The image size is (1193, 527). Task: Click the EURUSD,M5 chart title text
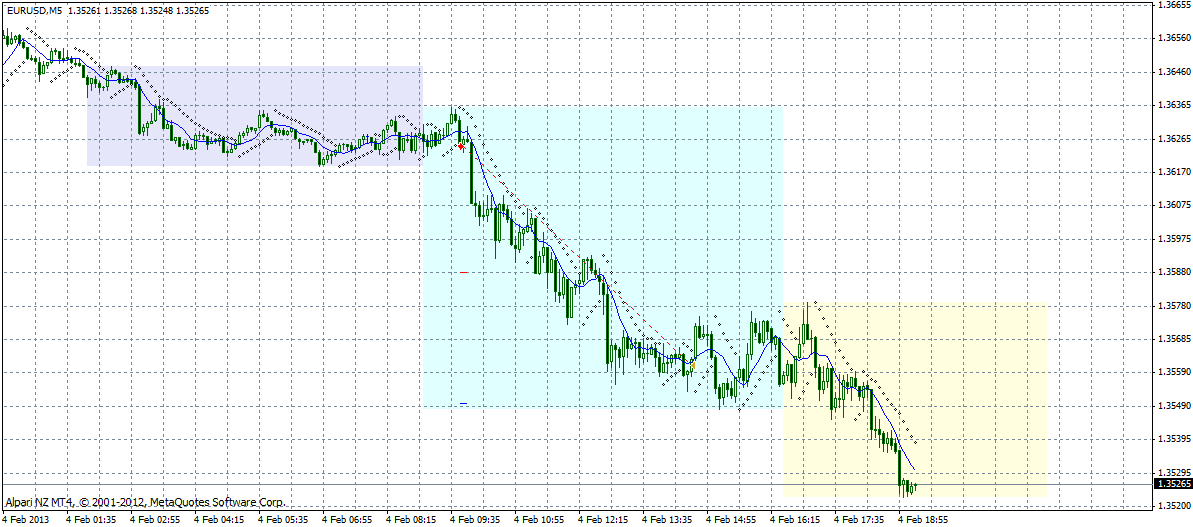coord(34,11)
